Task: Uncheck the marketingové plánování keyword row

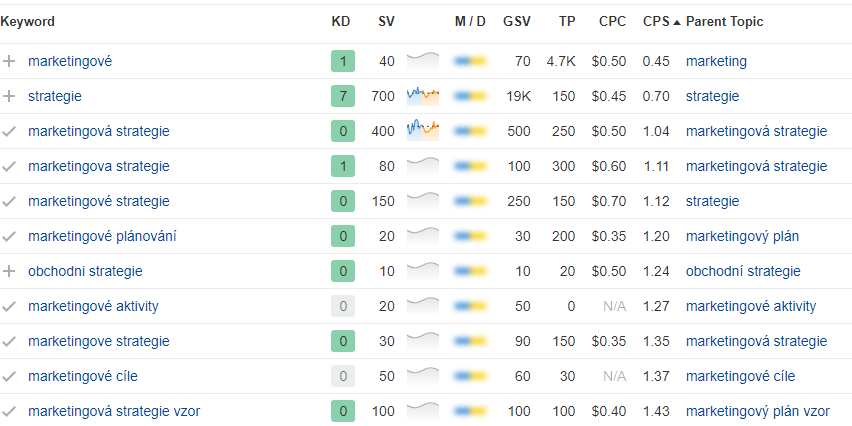Action: 10,236
